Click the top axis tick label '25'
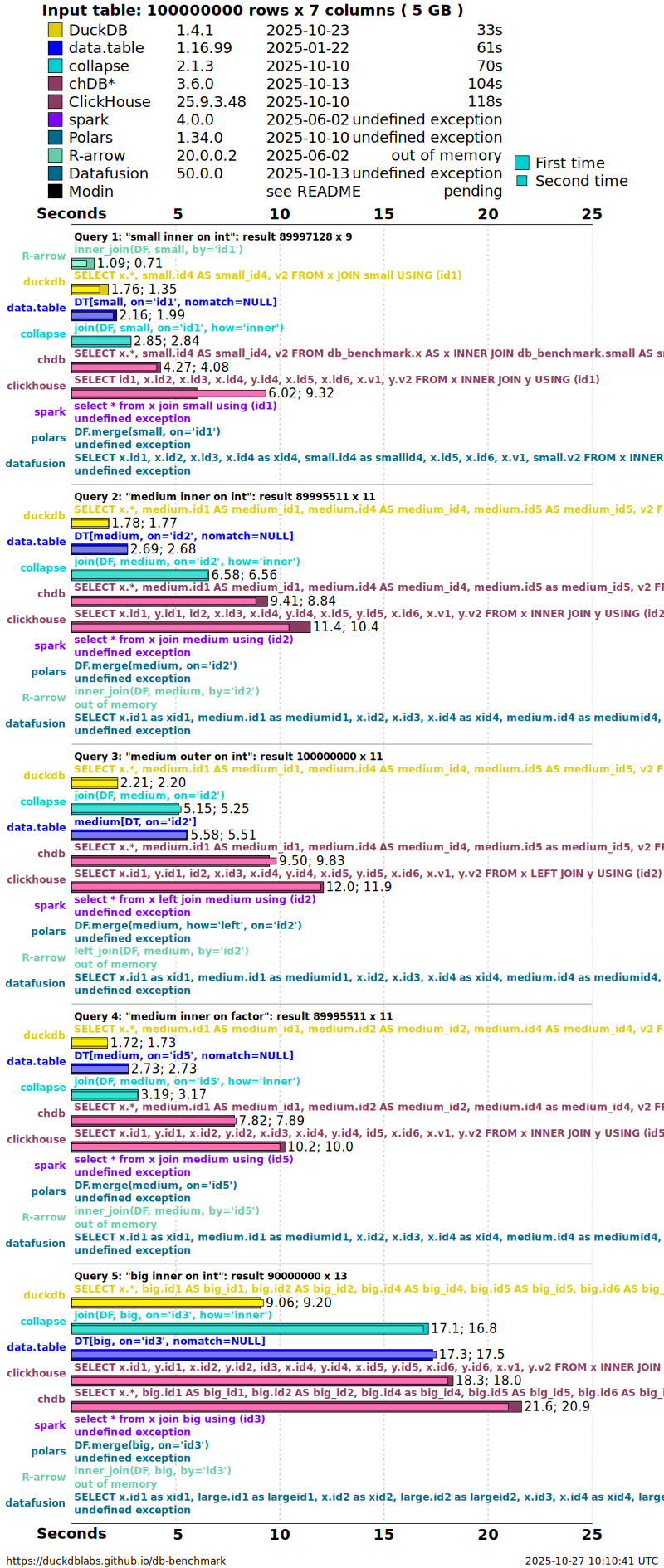664x1568 pixels. [592, 214]
